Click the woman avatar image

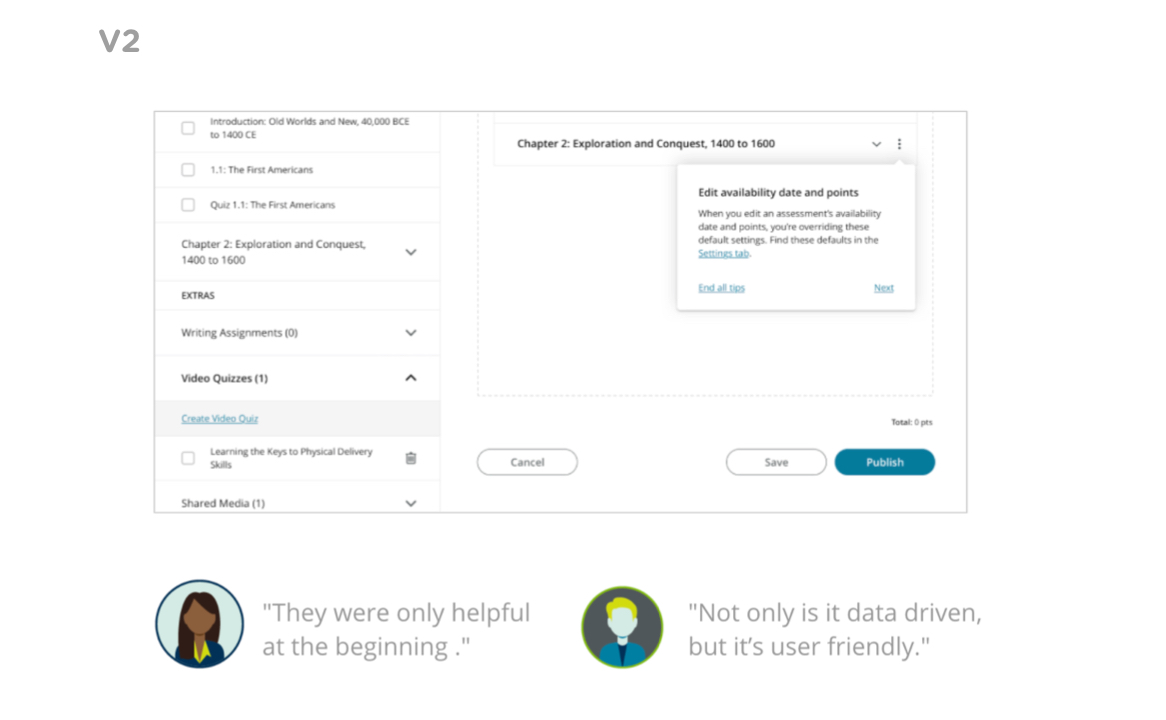200,624
